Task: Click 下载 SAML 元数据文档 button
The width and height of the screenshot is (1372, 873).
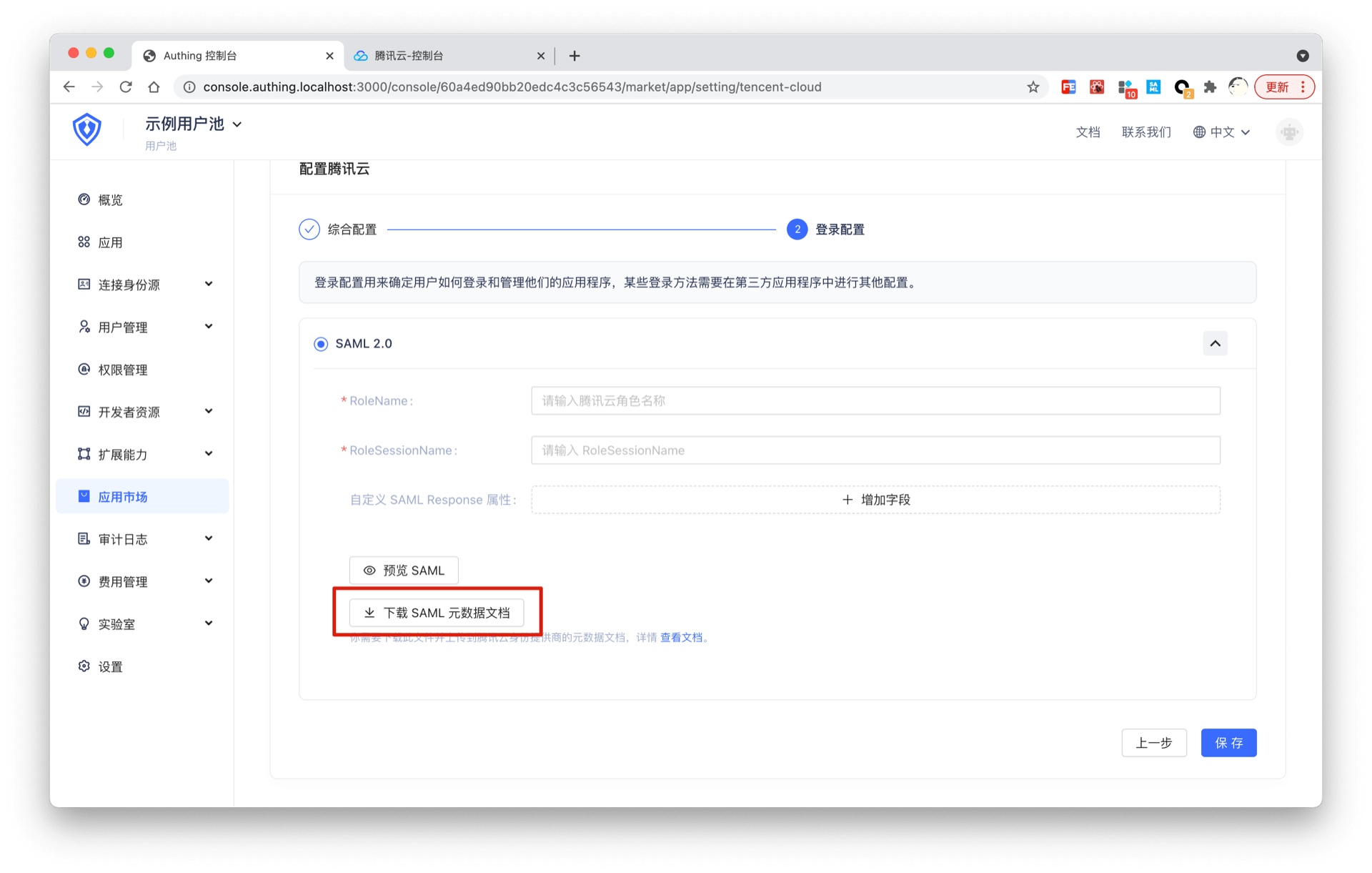Action: click(437, 613)
